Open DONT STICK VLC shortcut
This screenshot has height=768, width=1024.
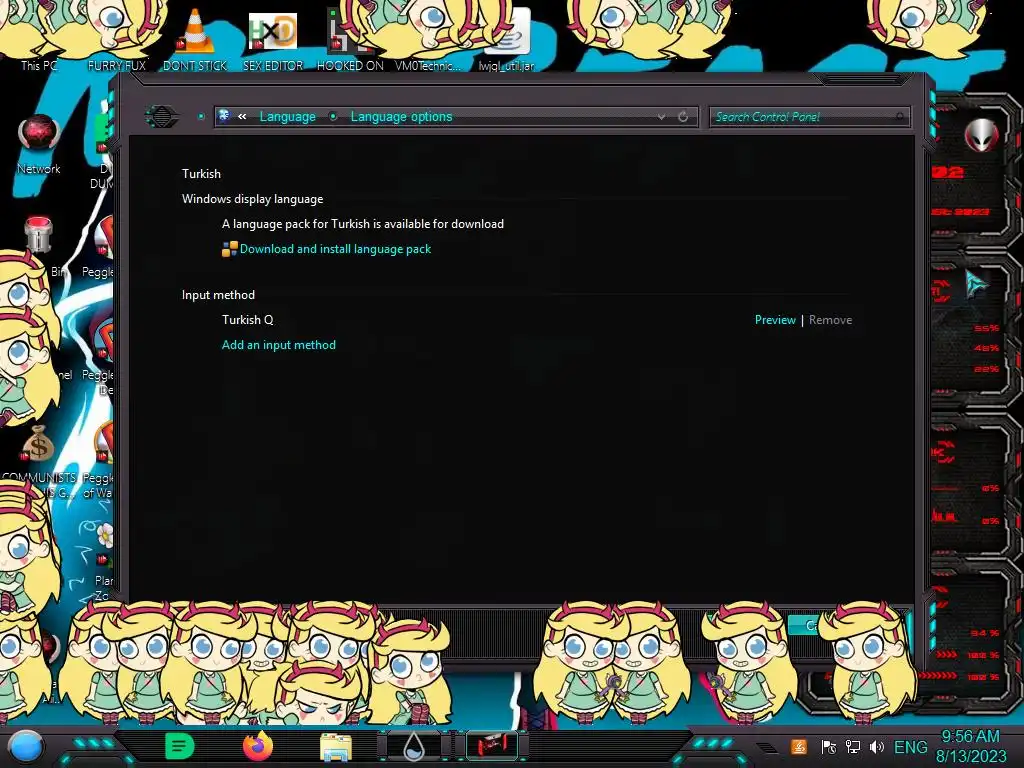point(195,40)
